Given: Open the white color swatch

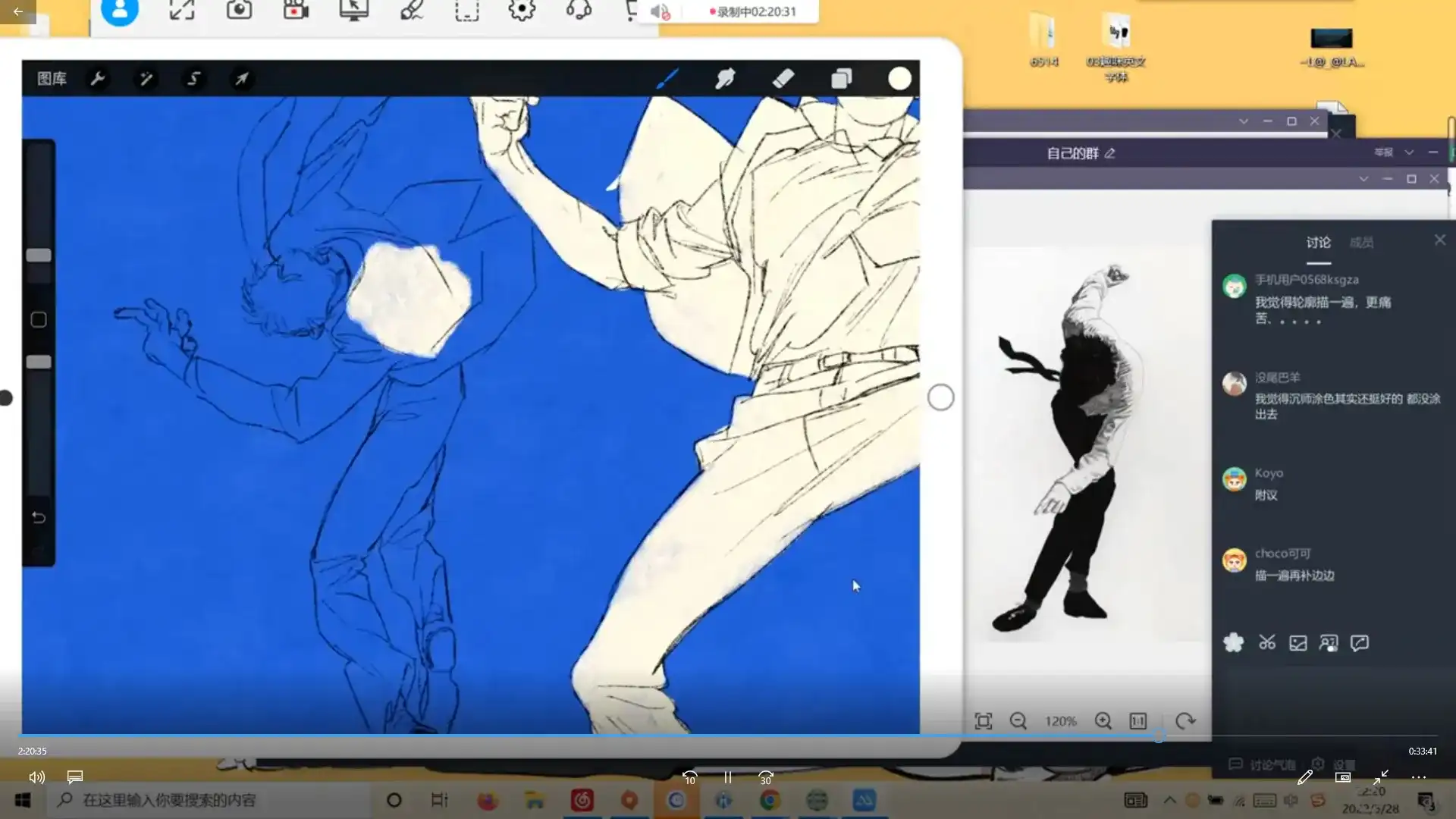Looking at the screenshot, I should [x=899, y=79].
